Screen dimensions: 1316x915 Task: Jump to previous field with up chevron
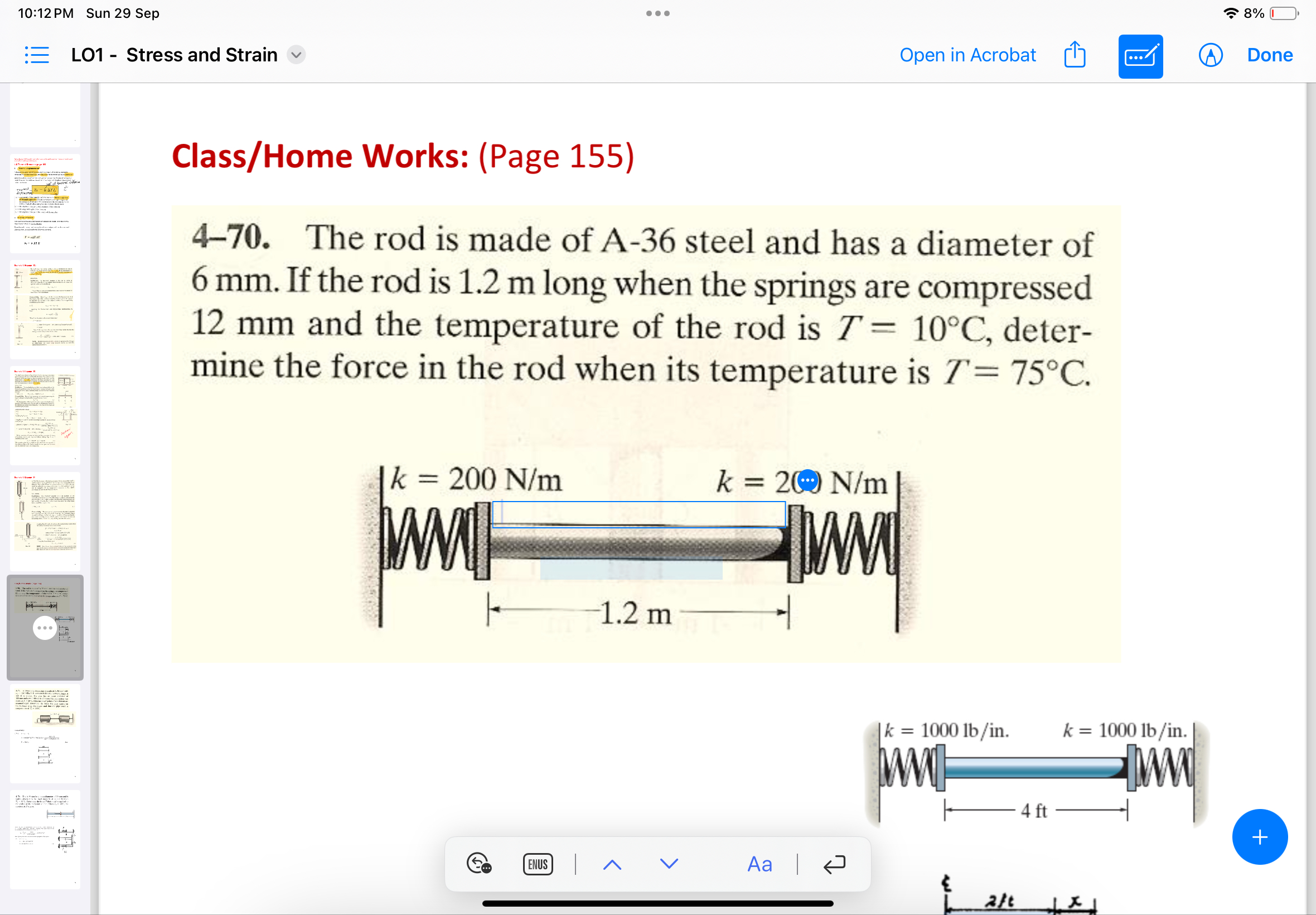click(612, 864)
